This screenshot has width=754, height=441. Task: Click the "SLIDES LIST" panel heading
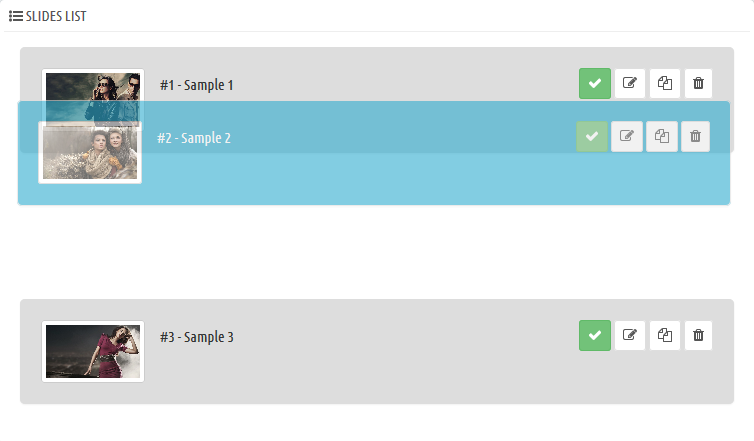coord(56,16)
